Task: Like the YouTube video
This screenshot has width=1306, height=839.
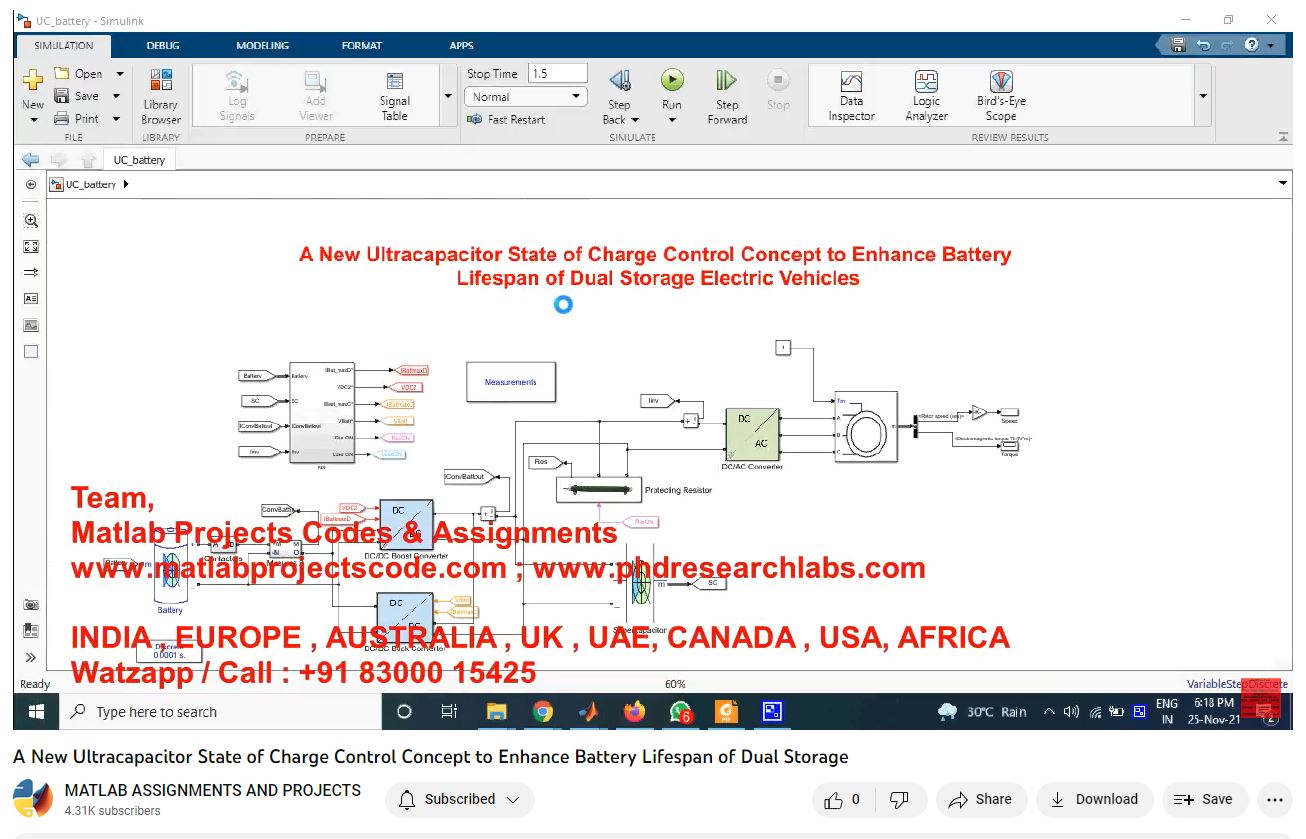Action: [843, 800]
